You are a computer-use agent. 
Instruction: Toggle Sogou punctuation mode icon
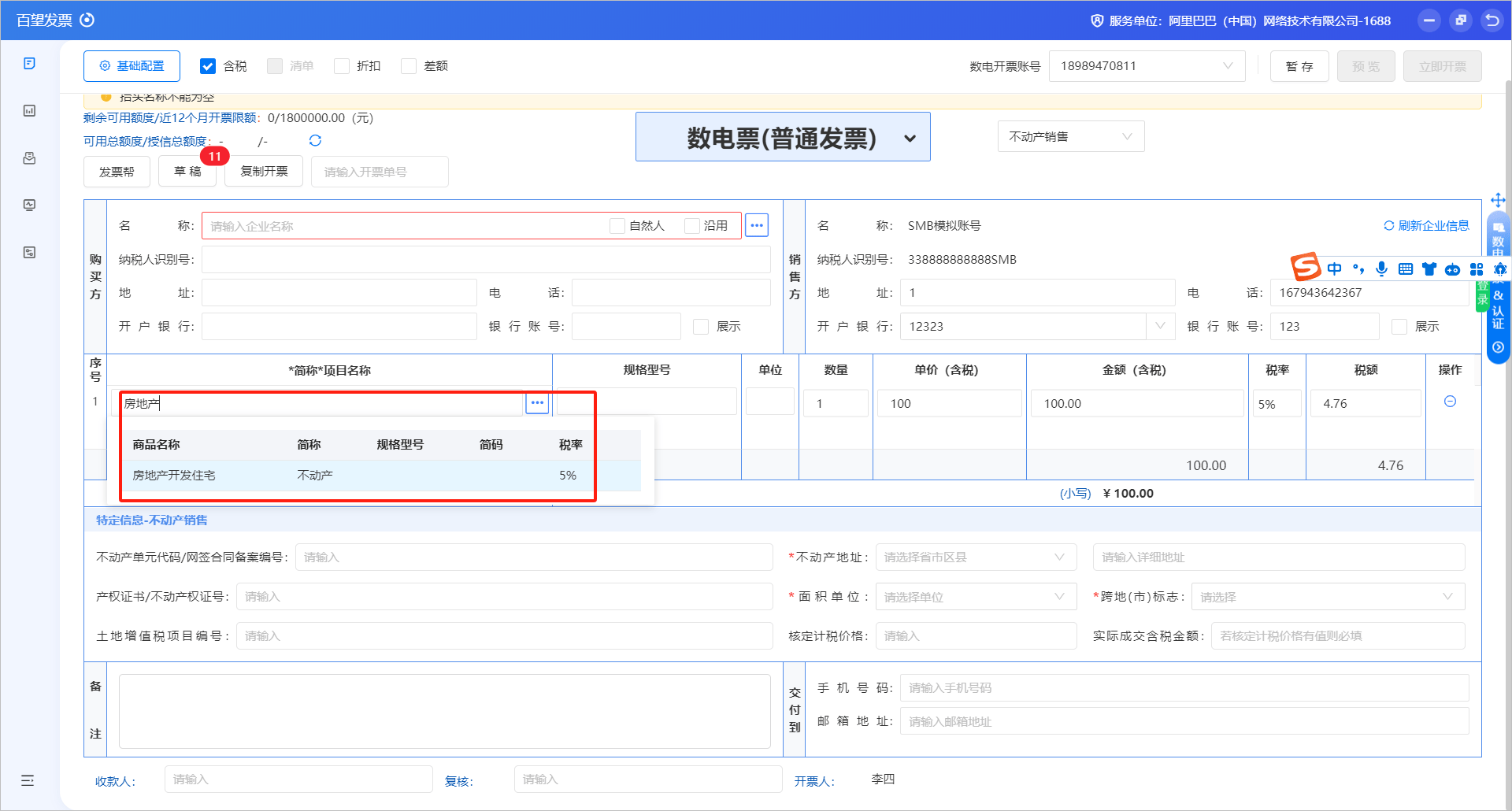coord(1358,268)
